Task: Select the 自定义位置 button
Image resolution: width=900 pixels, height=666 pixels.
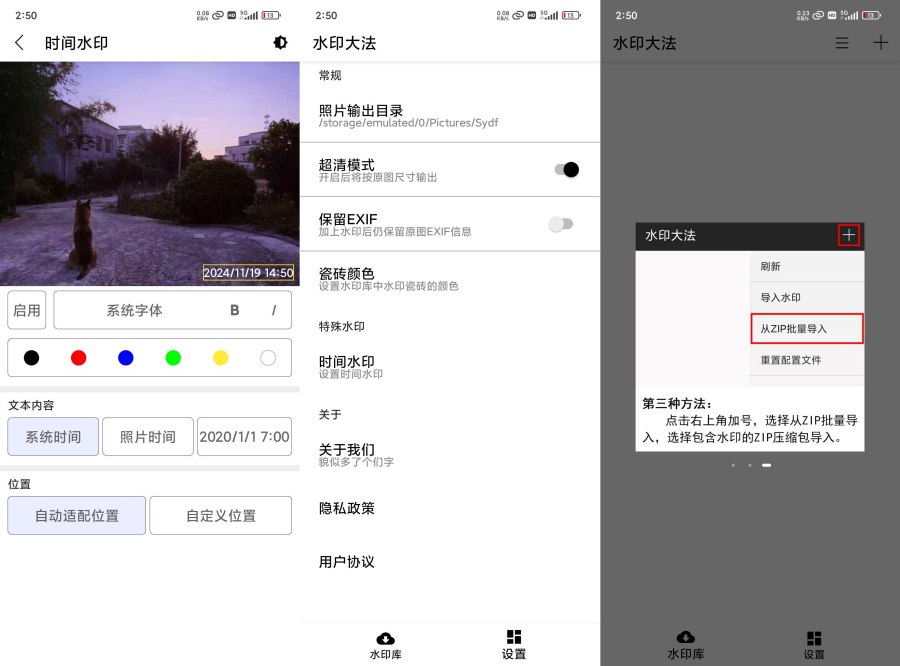Action: (x=220, y=515)
